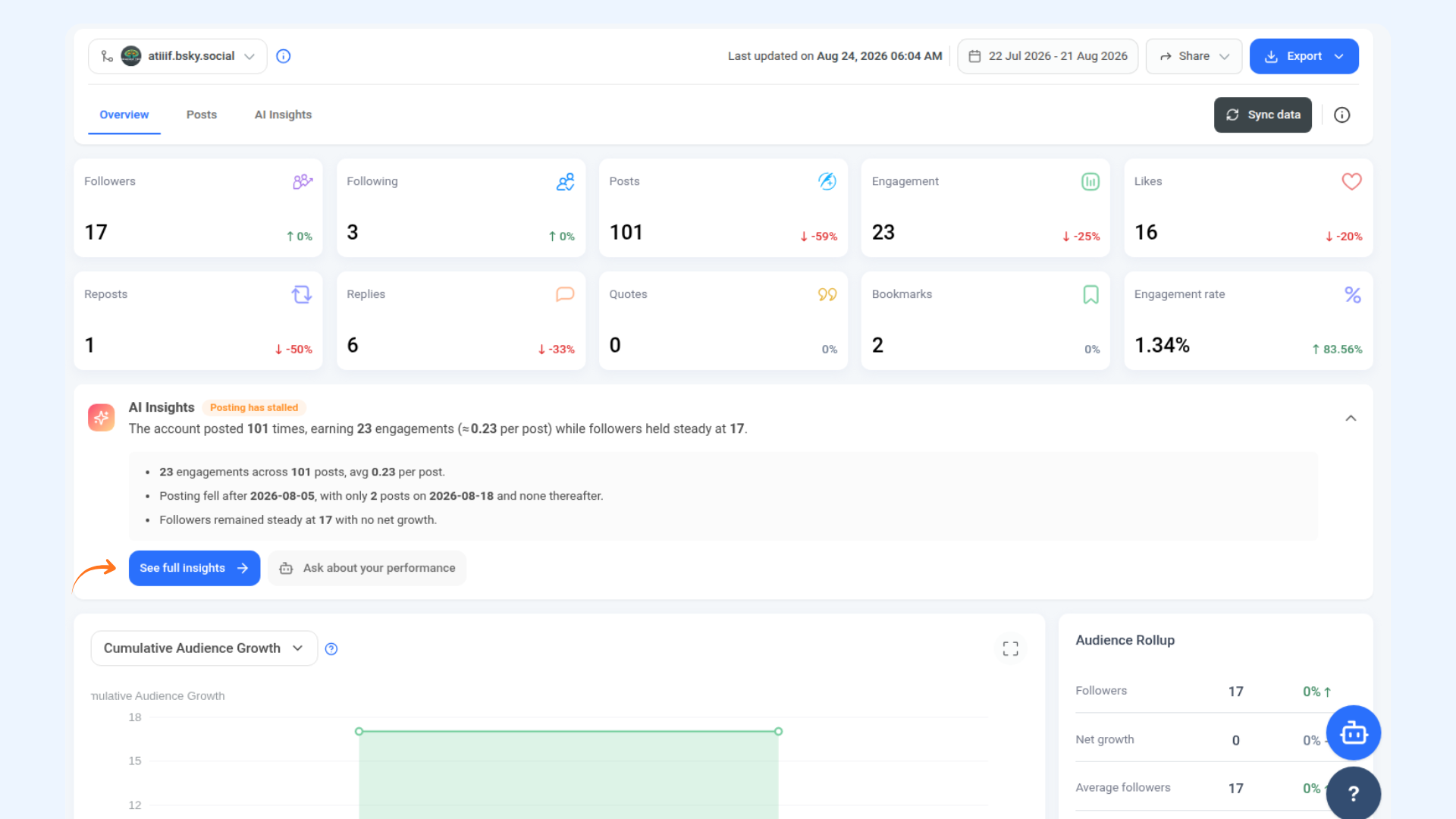Click the info icon beside the account selector
This screenshot has width=1456, height=819.
283,56
